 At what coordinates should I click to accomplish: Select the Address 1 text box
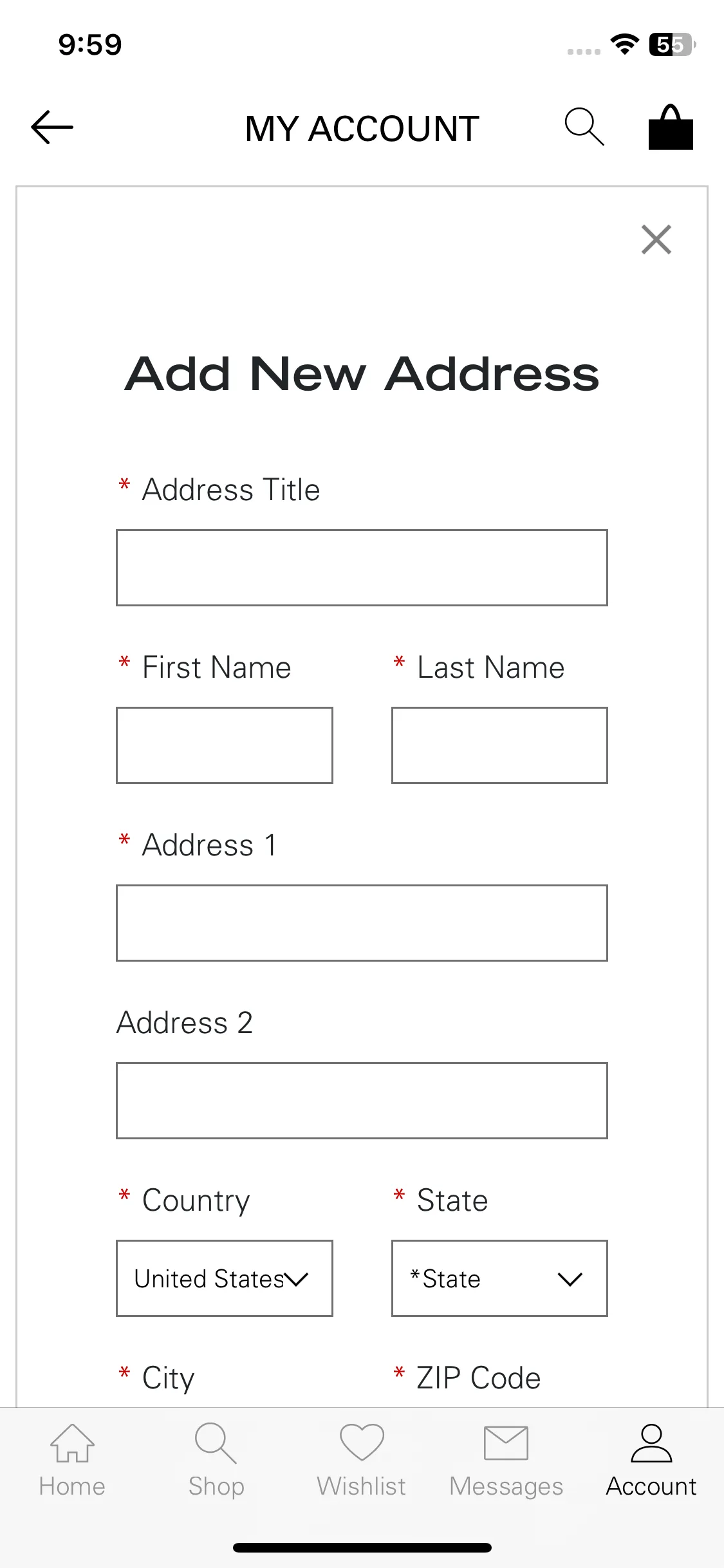[362, 923]
